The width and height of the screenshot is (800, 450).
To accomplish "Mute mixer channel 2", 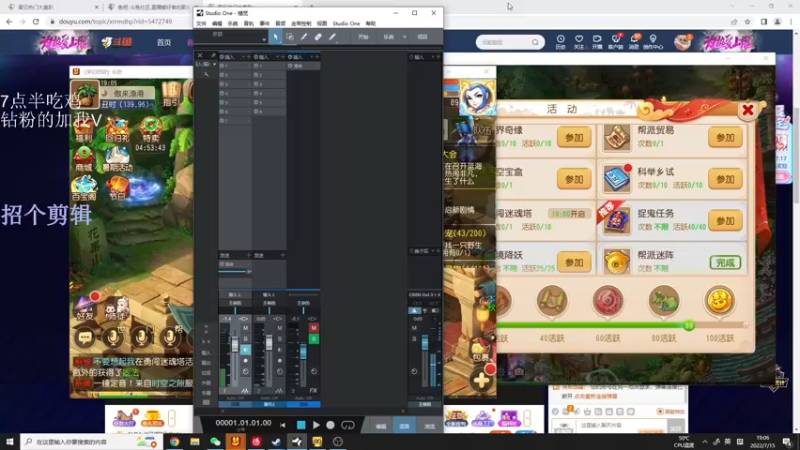I will click(x=280, y=328).
